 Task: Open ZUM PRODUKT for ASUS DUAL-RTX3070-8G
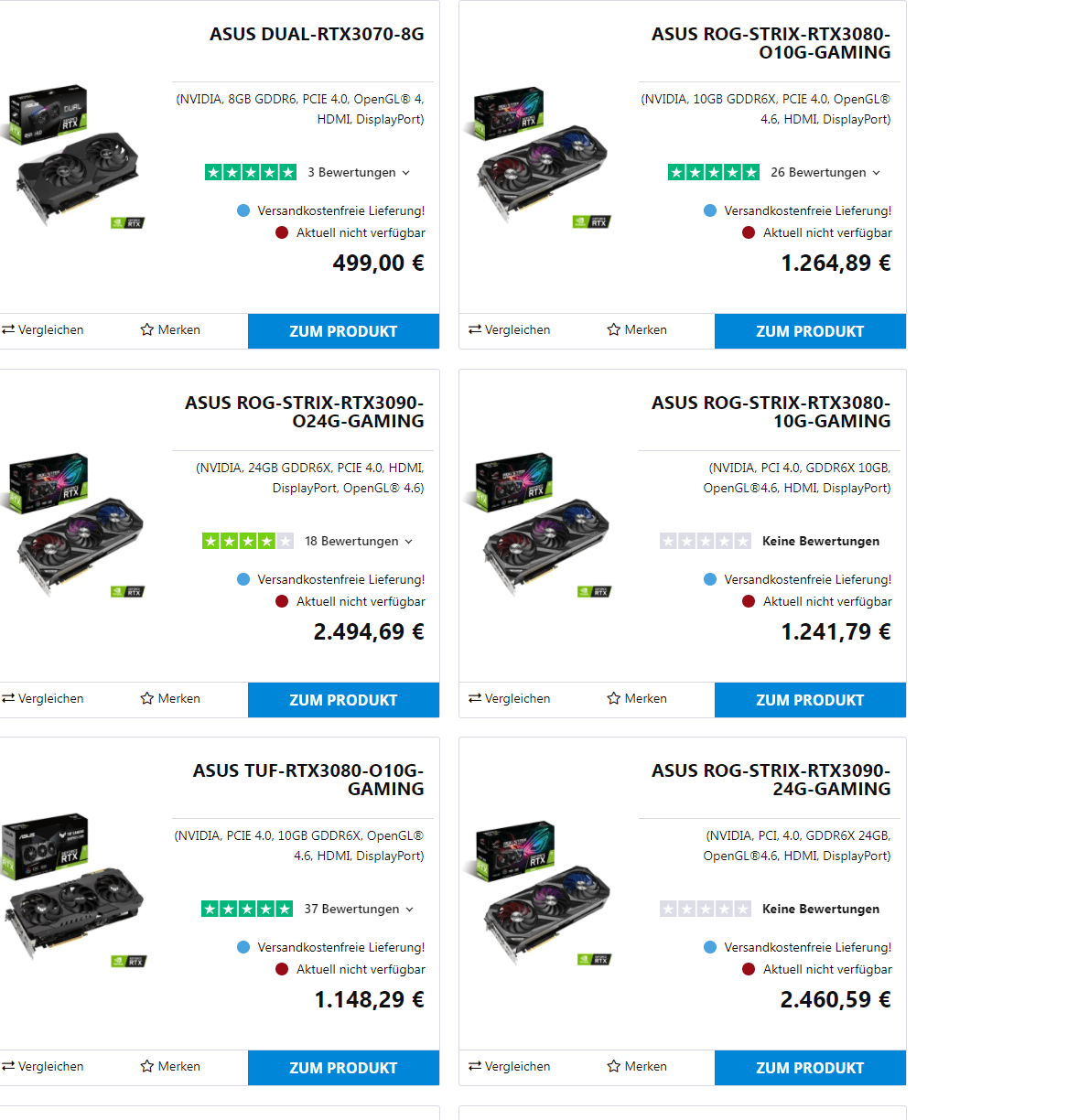coord(343,331)
